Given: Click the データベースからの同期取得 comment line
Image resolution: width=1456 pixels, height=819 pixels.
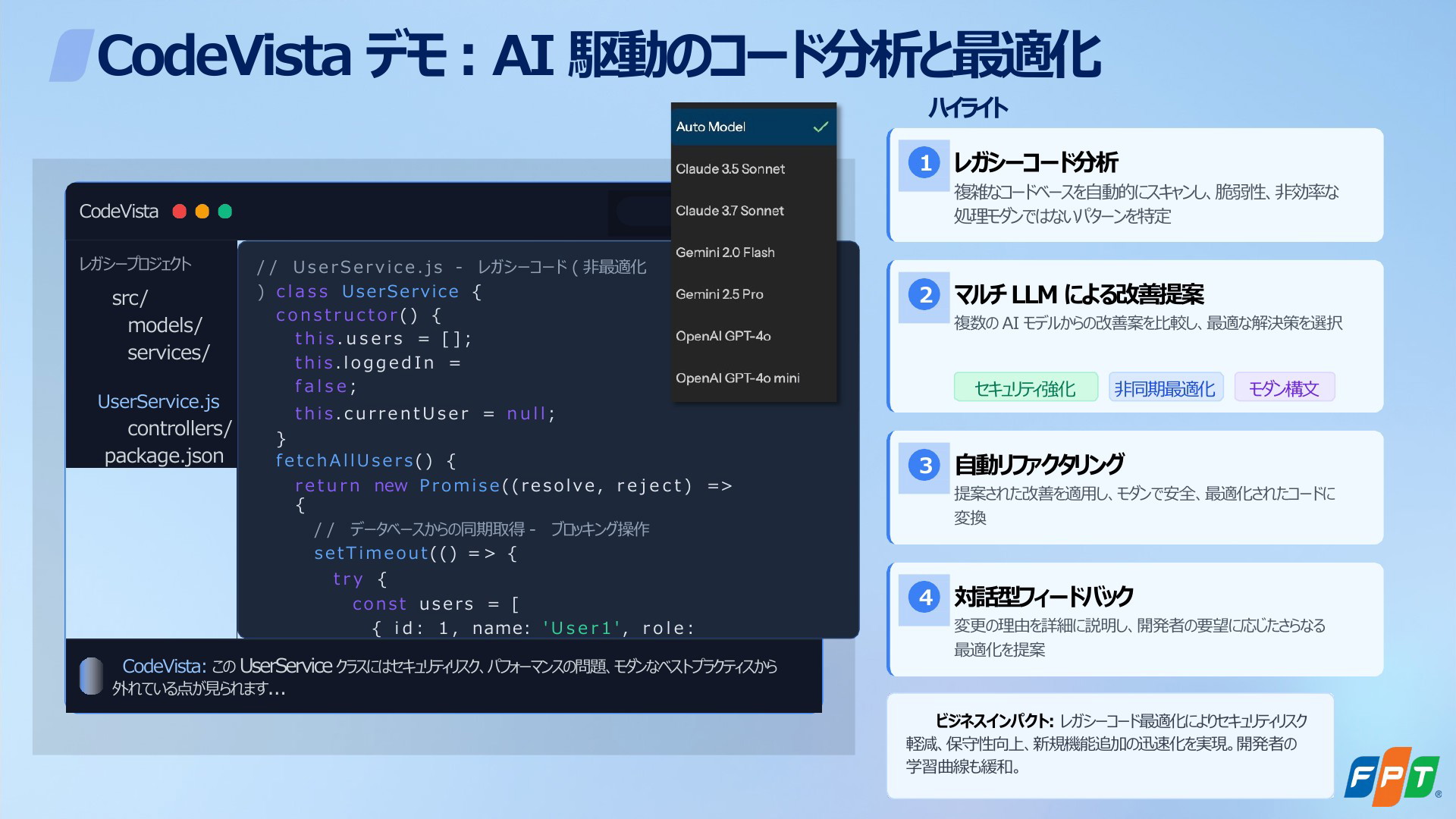Looking at the screenshot, I should (482, 529).
